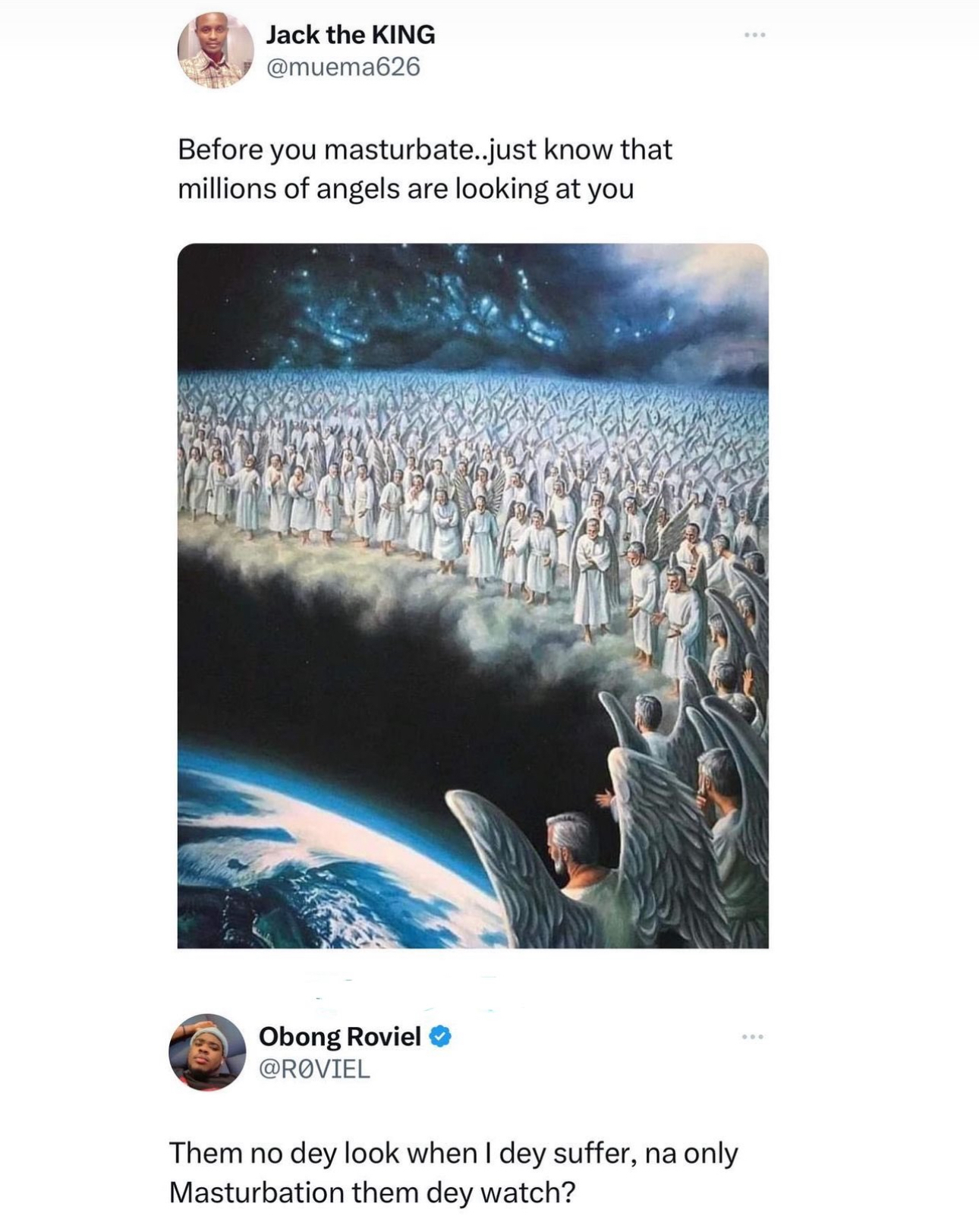Open more options on Jack the KING's tweet
The image size is (979, 1232).
tap(754, 35)
